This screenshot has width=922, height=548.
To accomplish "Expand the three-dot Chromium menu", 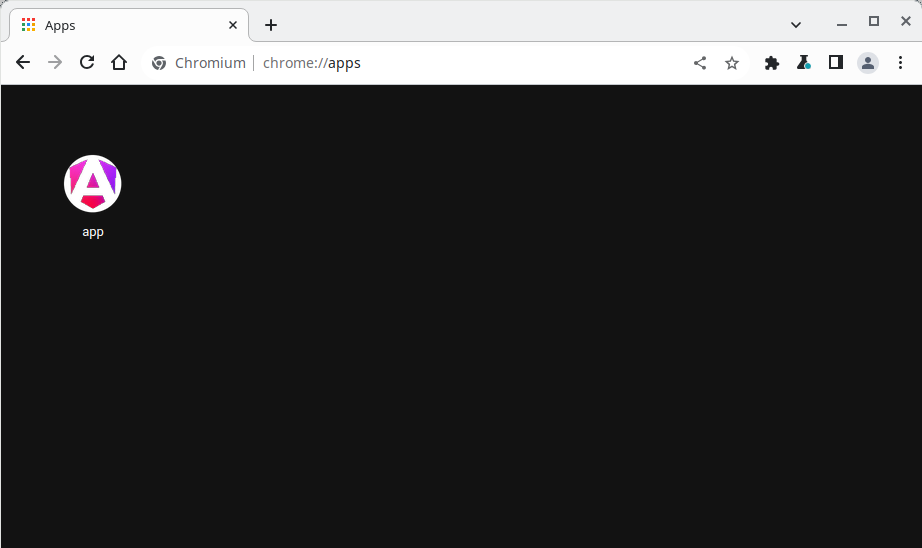I will [900, 63].
